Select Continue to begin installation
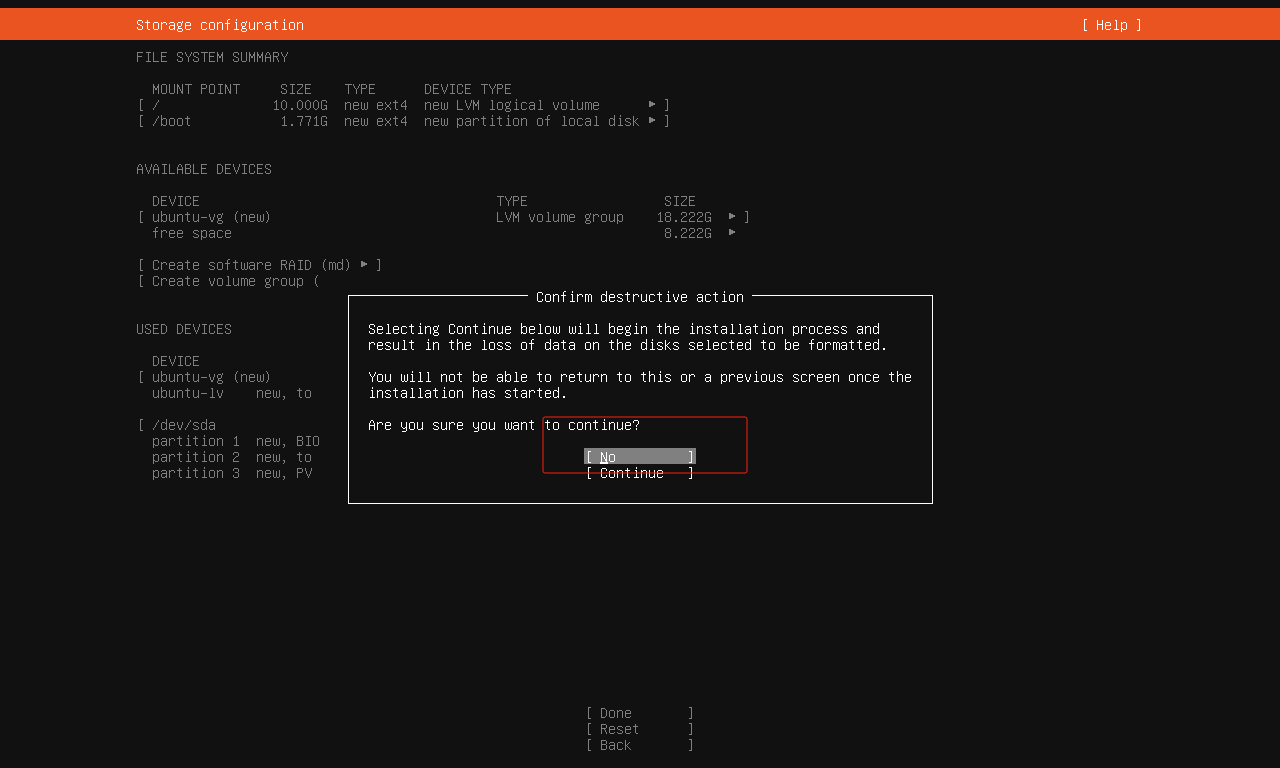 point(640,473)
